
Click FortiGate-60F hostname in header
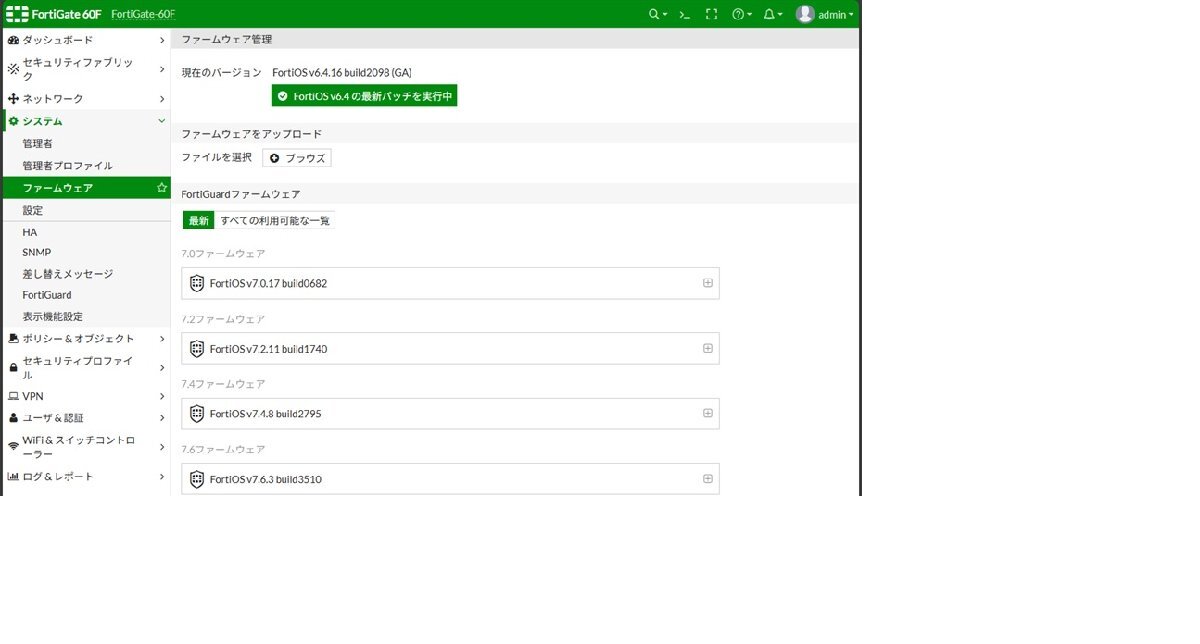[x=143, y=15]
